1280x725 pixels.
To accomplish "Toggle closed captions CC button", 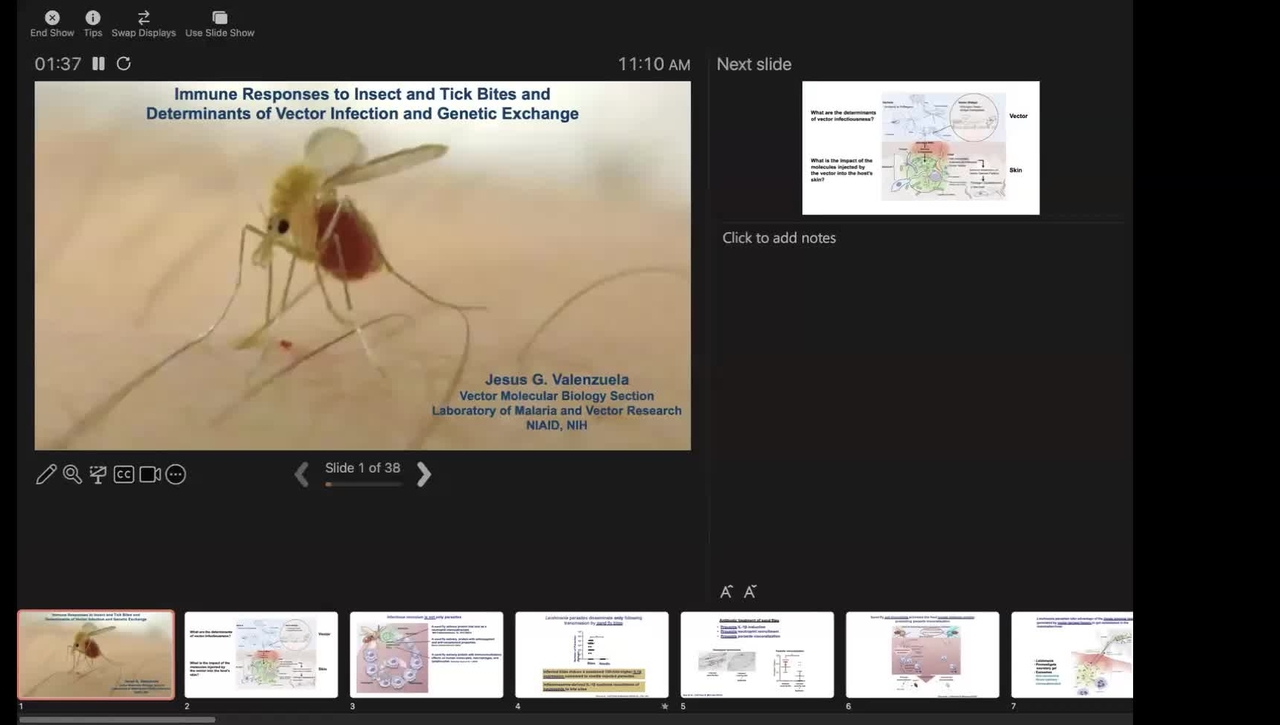I will pos(124,475).
